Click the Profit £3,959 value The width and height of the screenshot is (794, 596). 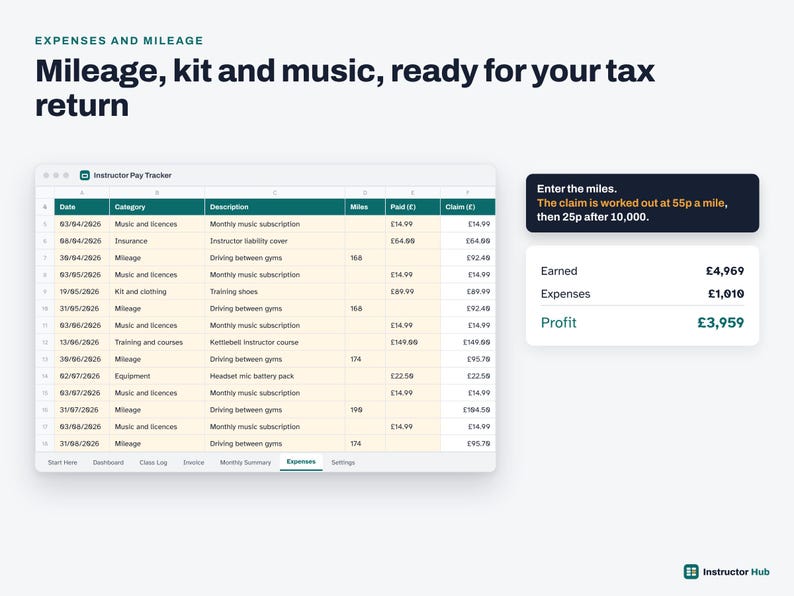pos(720,323)
